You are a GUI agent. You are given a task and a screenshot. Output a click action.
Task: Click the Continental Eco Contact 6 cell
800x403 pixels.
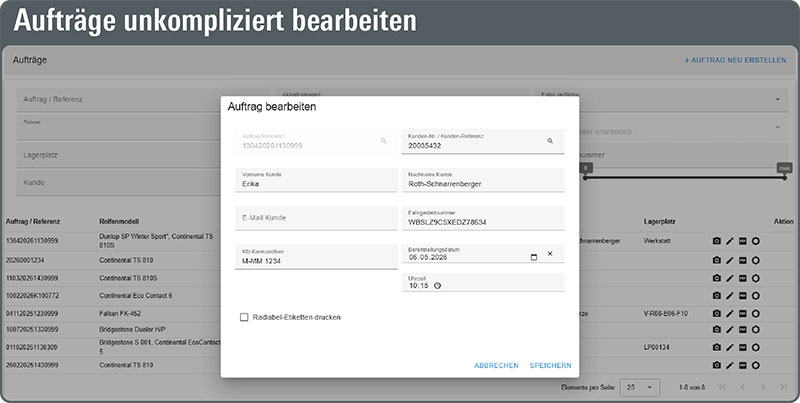click(x=136, y=295)
